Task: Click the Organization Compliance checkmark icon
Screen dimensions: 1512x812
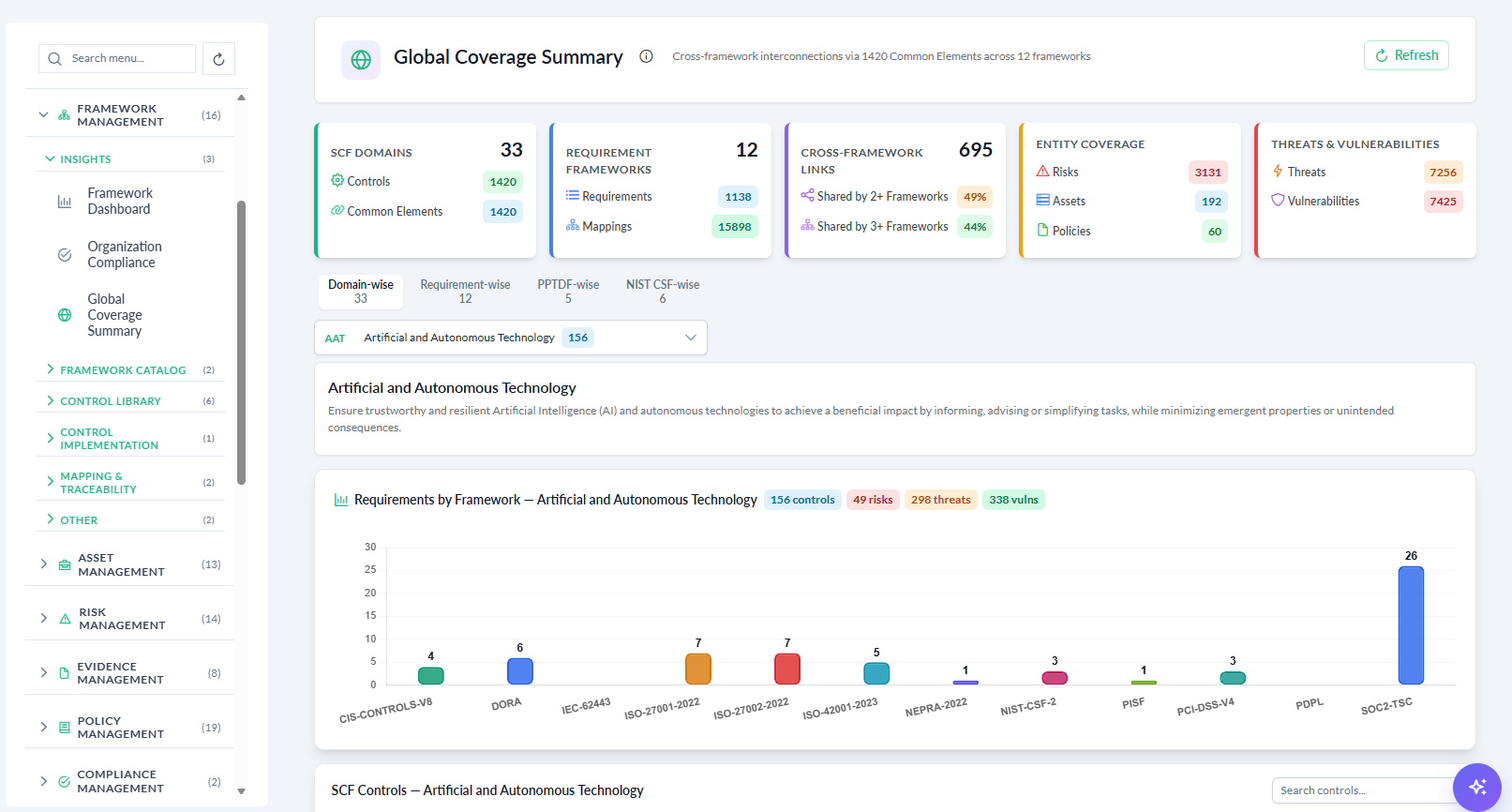Action: point(65,255)
